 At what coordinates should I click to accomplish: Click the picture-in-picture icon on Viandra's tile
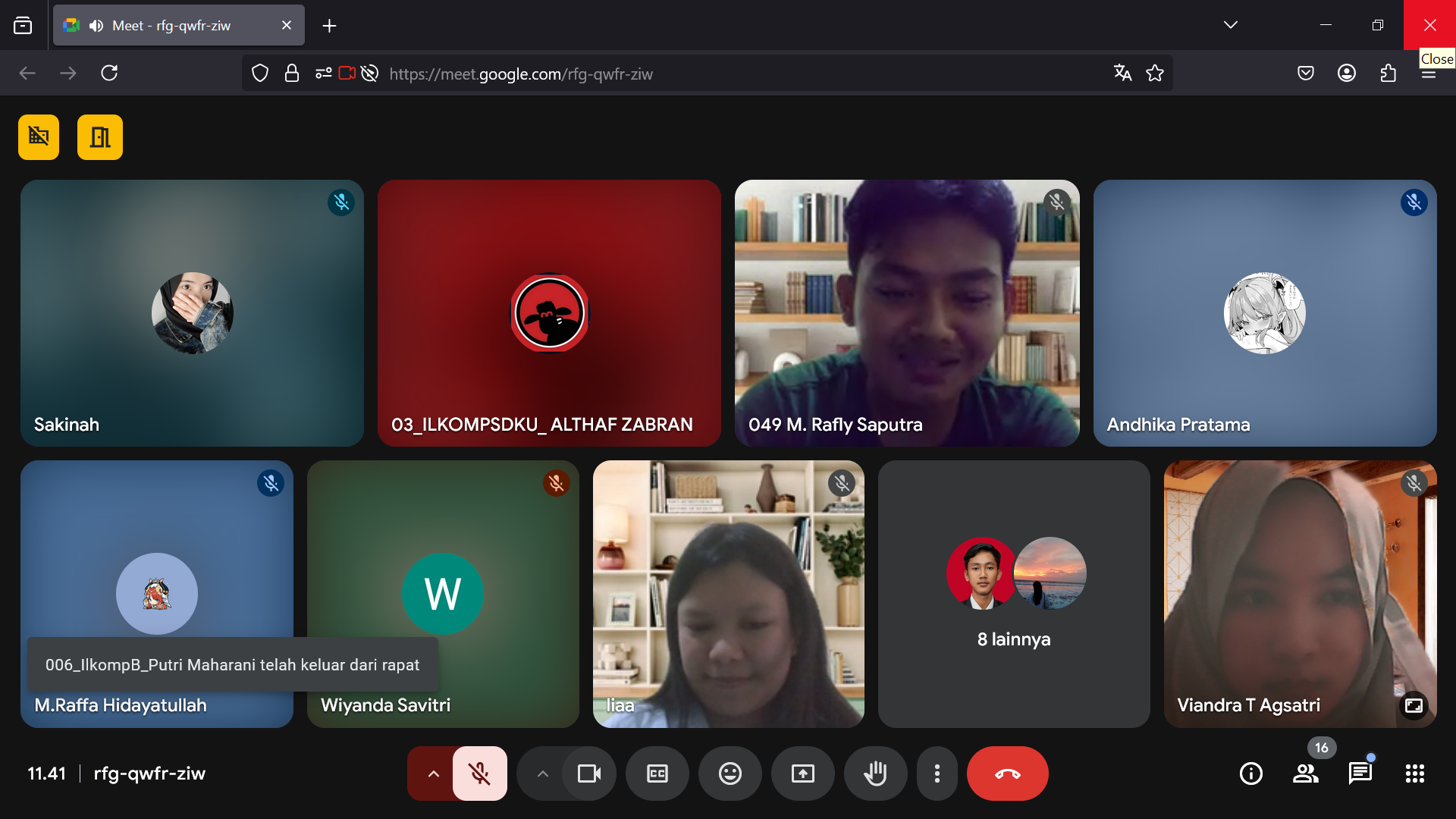[x=1414, y=706]
